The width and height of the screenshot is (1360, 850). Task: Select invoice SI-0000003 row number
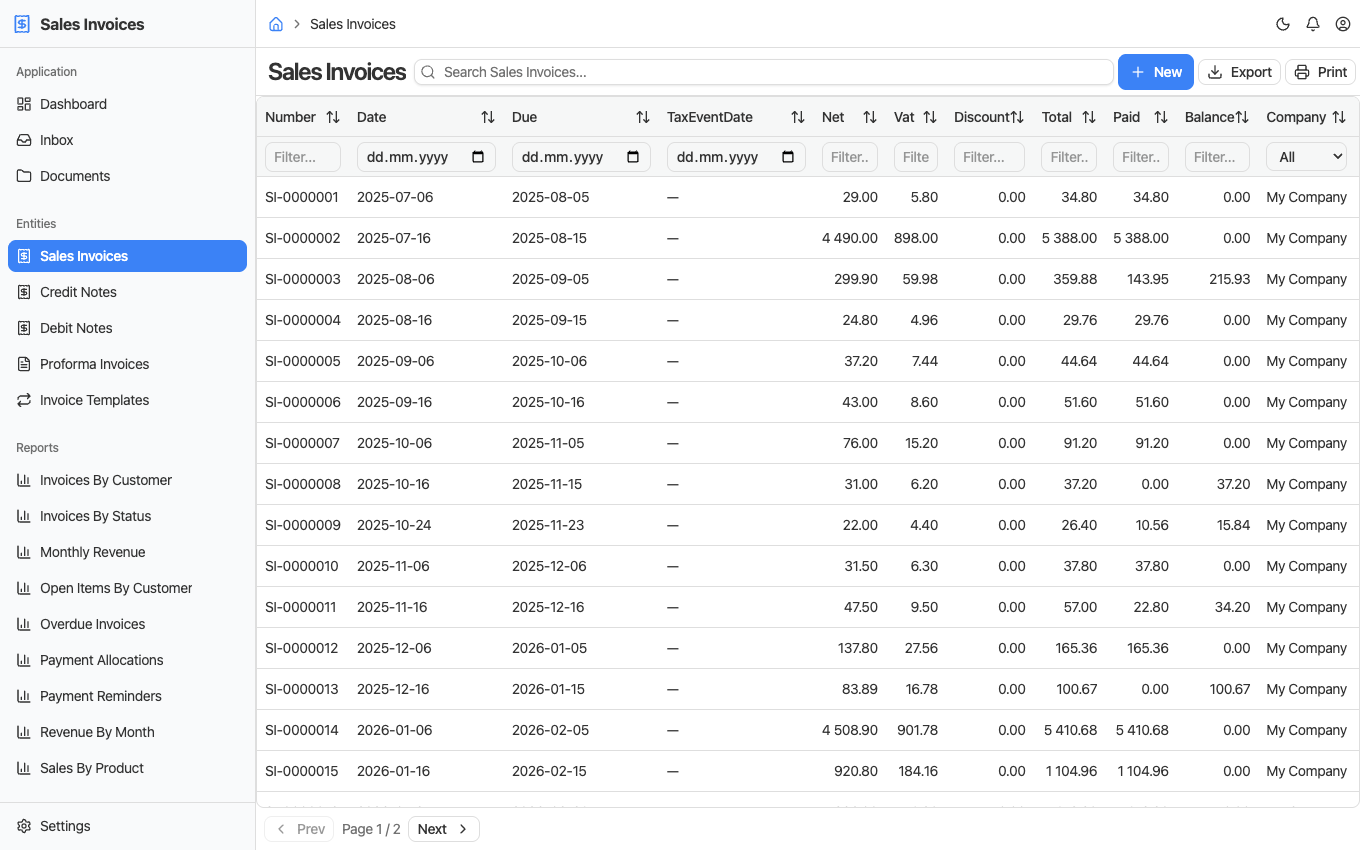coord(302,279)
